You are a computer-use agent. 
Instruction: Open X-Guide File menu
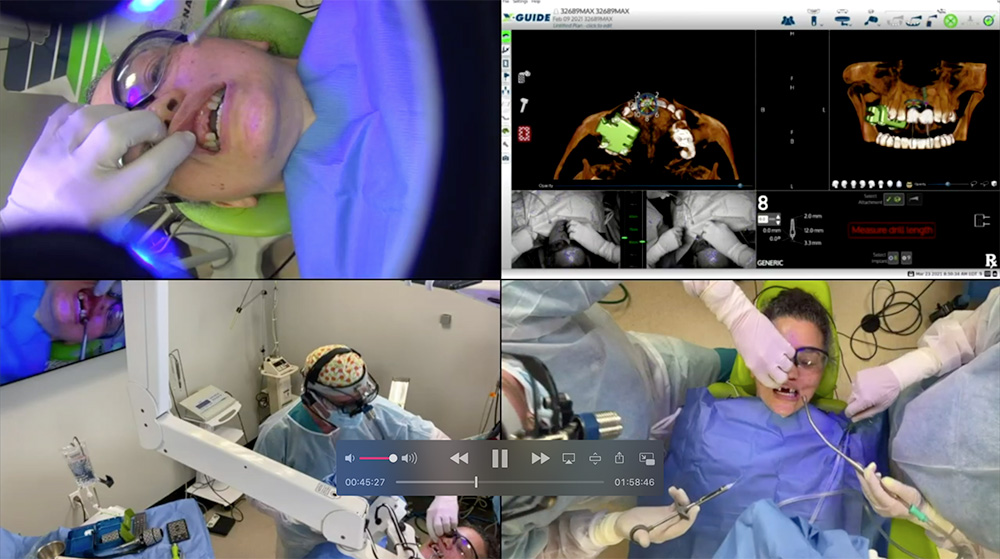click(506, 2)
